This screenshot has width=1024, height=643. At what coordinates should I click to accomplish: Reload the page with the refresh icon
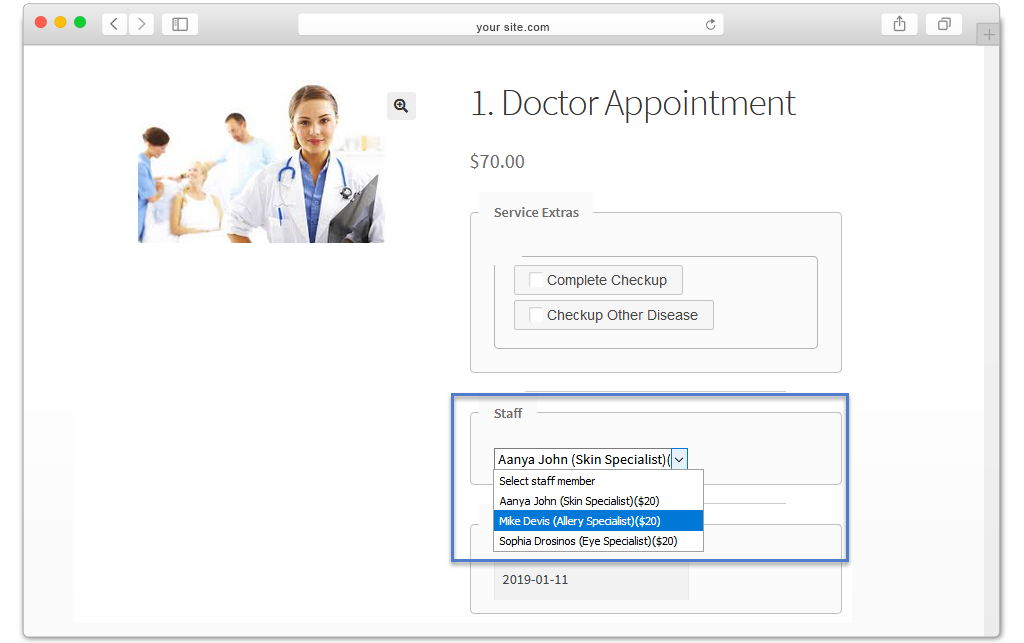pyautogui.click(x=711, y=25)
